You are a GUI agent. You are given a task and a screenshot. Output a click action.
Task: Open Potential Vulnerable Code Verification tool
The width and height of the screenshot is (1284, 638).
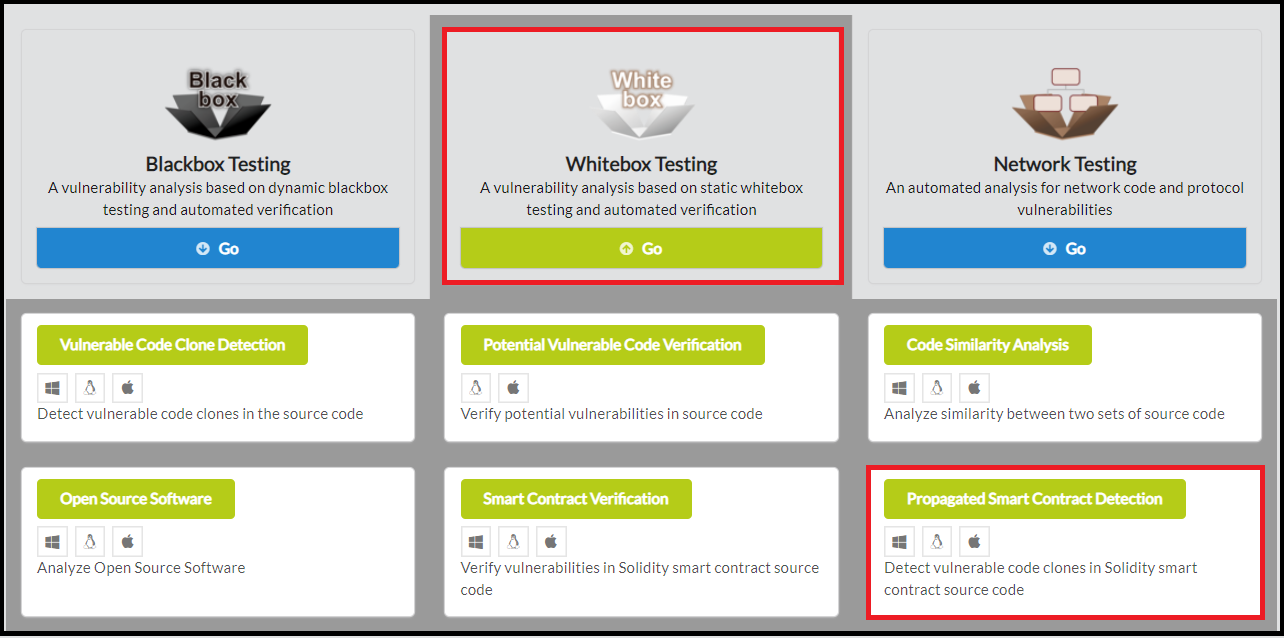(x=612, y=345)
